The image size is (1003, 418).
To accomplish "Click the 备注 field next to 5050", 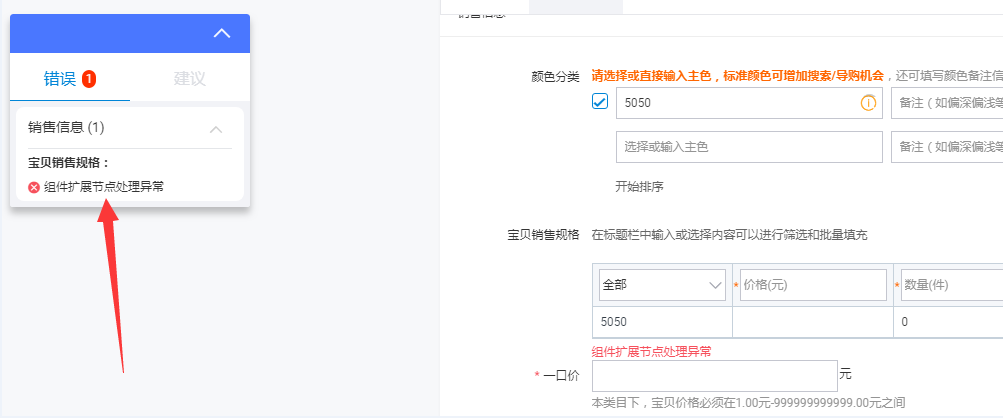I will (947, 103).
